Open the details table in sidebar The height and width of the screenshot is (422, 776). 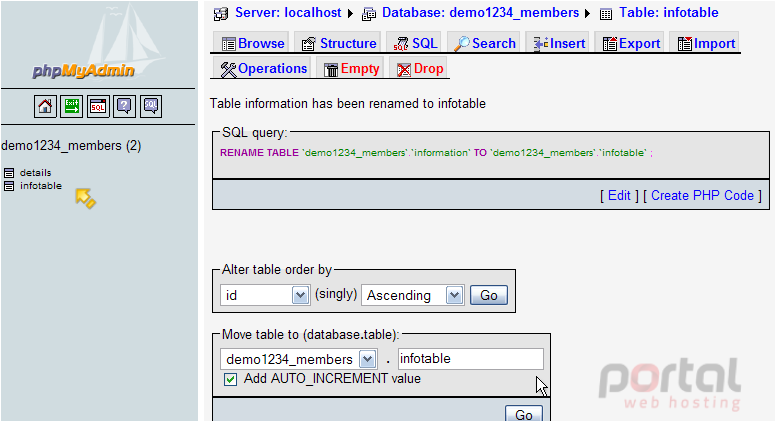click(x=36, y=173)
